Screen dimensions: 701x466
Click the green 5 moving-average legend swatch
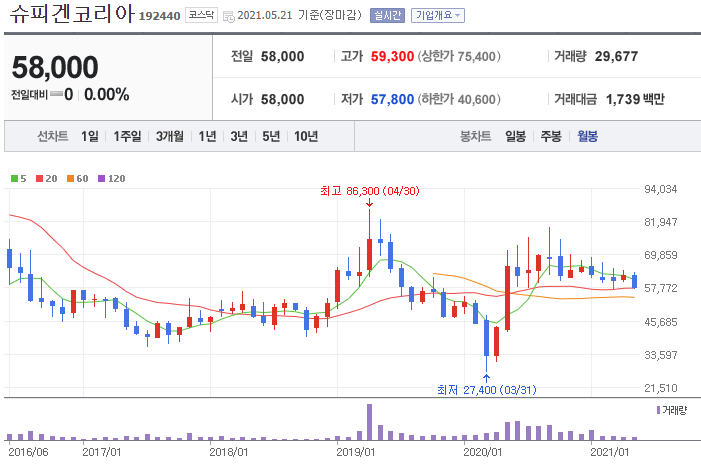(x=14, y=178)
